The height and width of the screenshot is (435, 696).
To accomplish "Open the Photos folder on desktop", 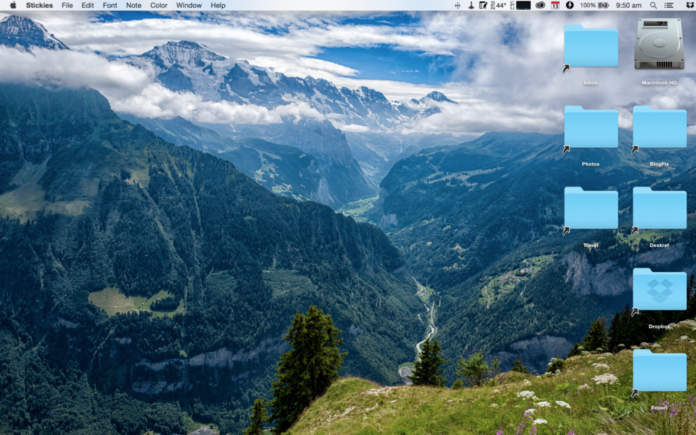I will (590, 128).
